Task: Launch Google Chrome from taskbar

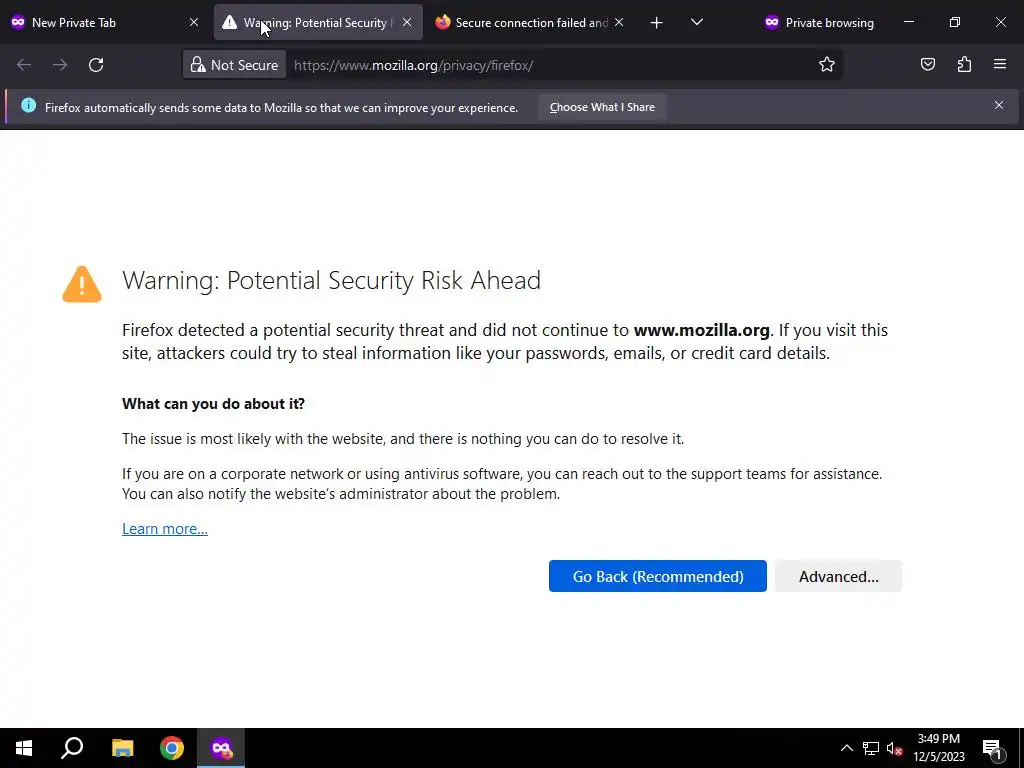Action: pos(172,748)
